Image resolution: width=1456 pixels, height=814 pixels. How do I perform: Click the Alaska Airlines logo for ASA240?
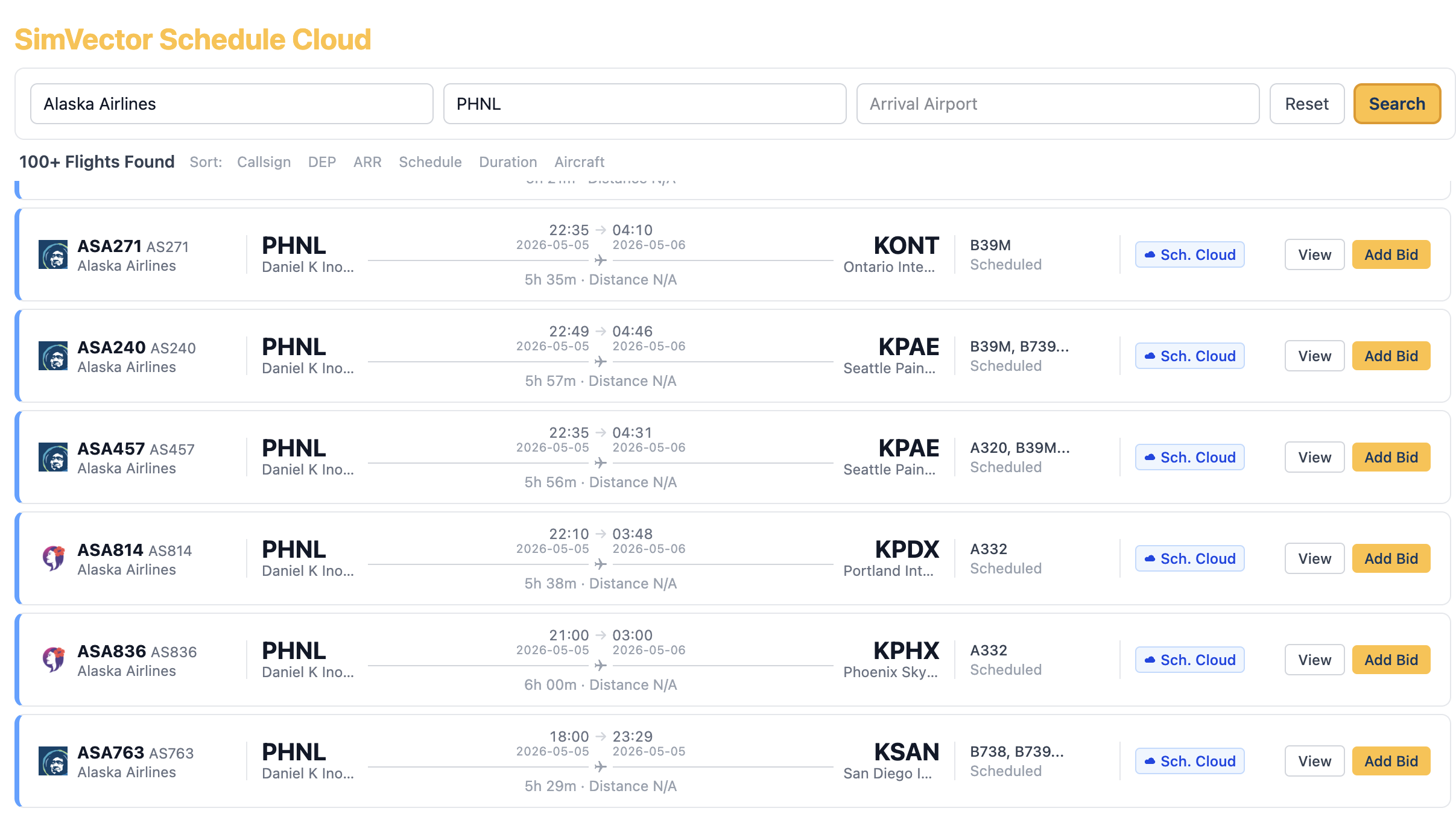[53, 356]
